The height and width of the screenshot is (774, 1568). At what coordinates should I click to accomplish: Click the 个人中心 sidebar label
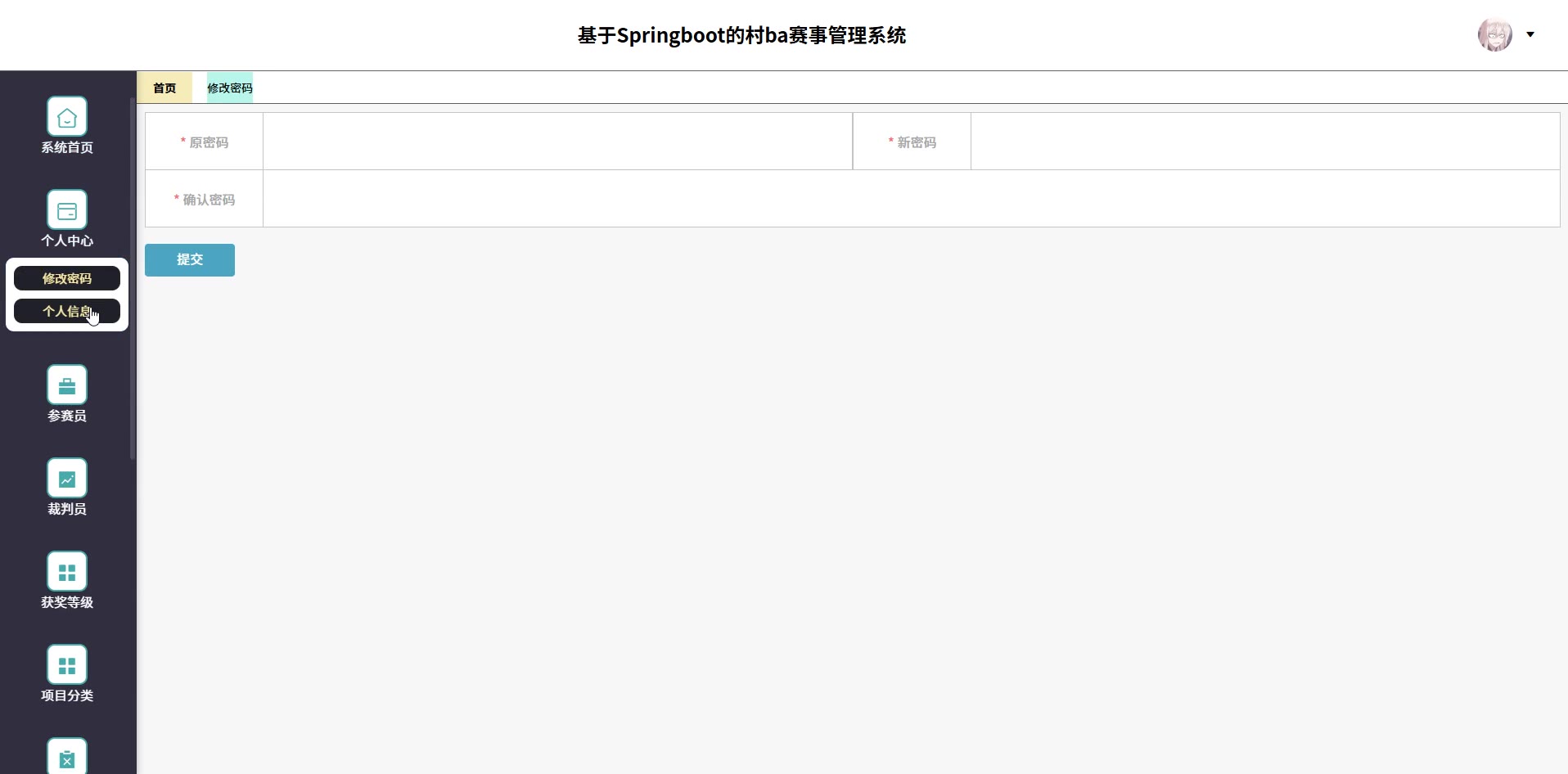67,241
